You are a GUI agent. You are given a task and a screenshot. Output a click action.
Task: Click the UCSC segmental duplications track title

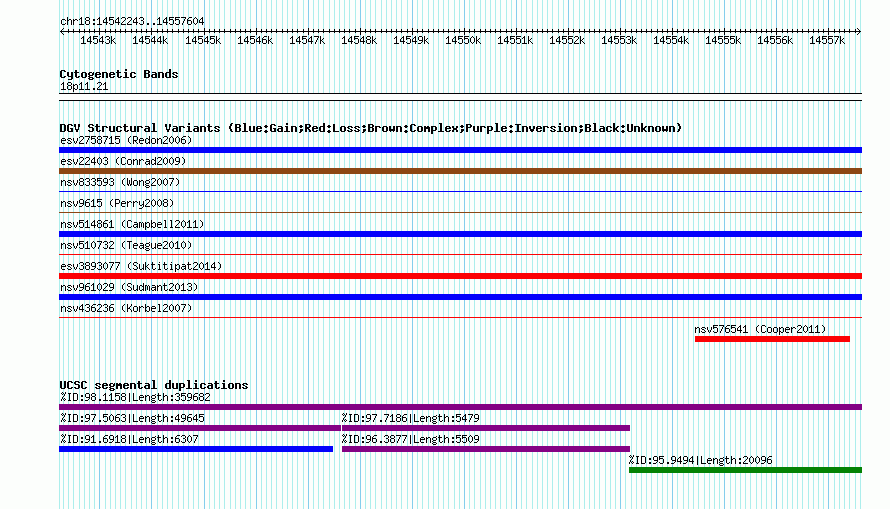(x=154, y=385)
